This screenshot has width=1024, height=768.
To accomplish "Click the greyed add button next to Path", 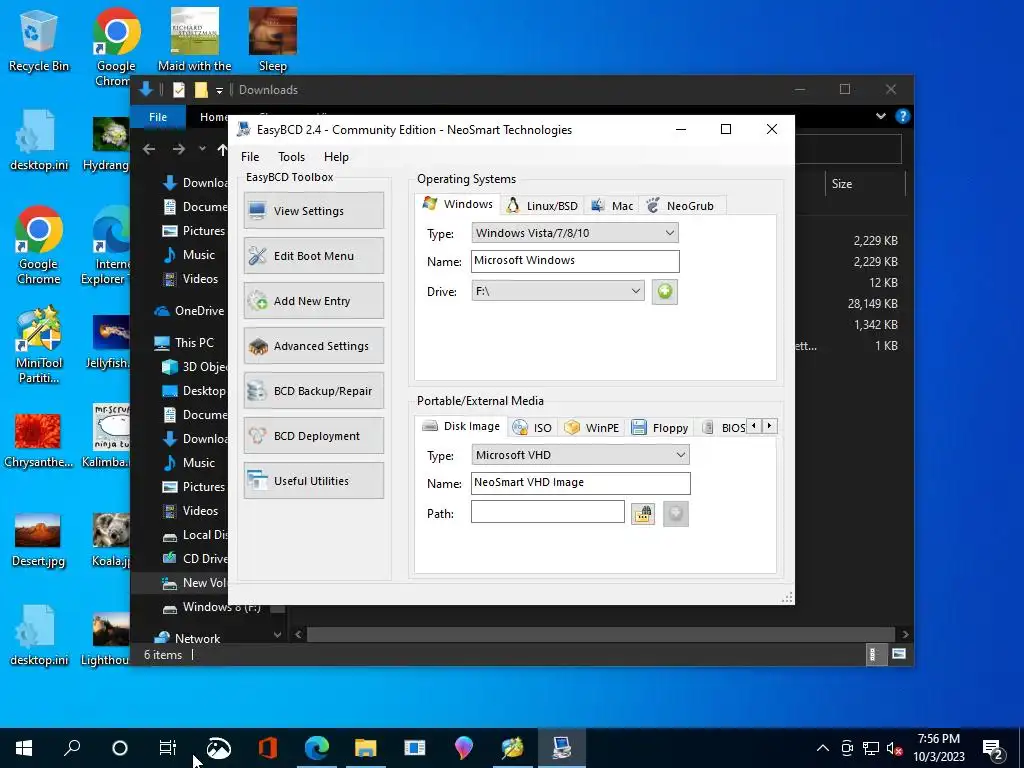I will pyautogui.click(x=675, y=513).
